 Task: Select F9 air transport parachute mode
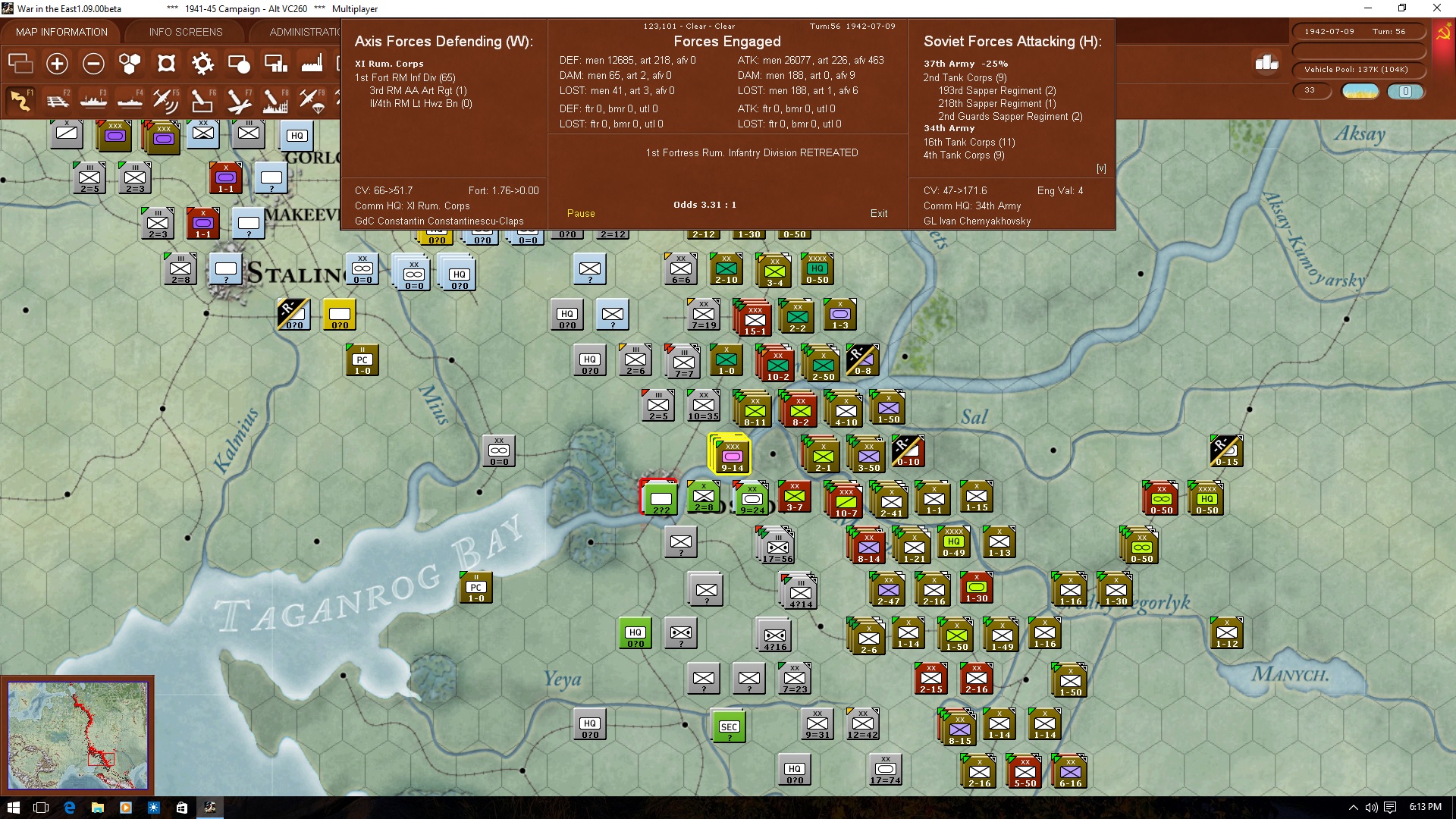tap(312, 100)
